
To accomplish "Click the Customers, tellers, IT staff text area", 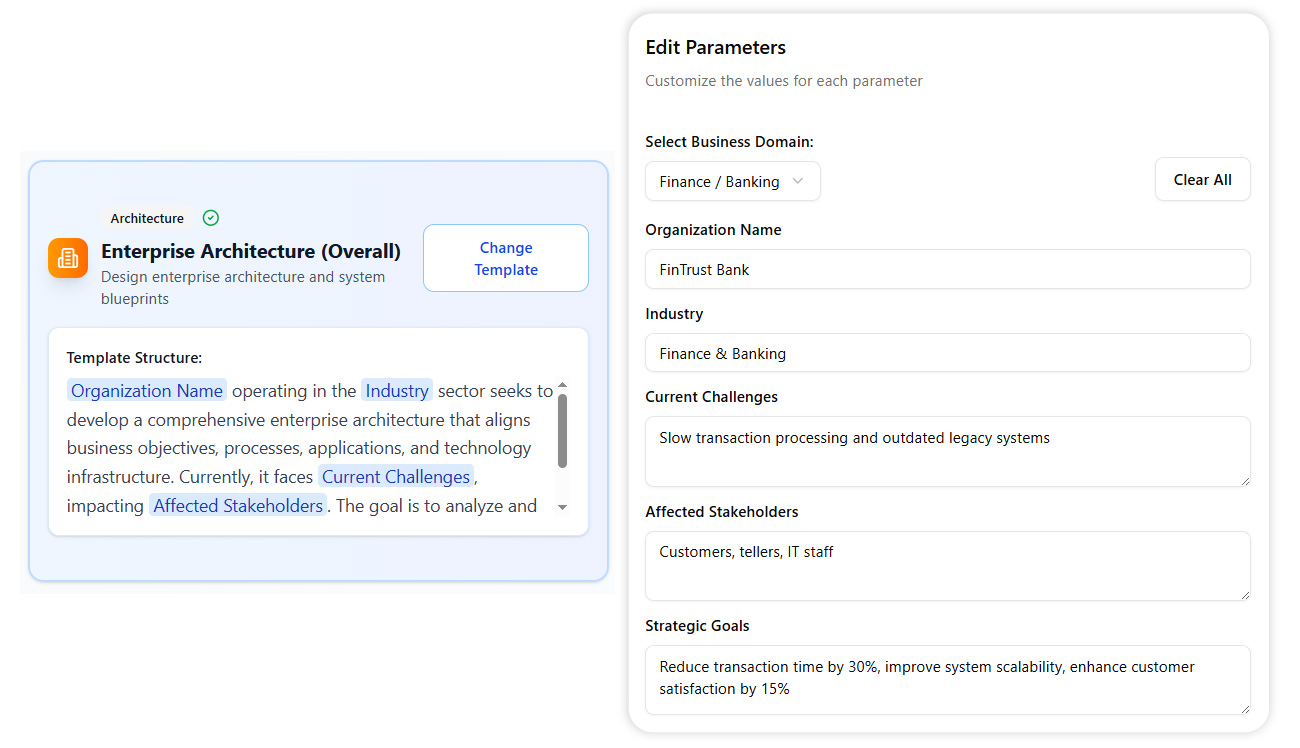I will point(947,566).
